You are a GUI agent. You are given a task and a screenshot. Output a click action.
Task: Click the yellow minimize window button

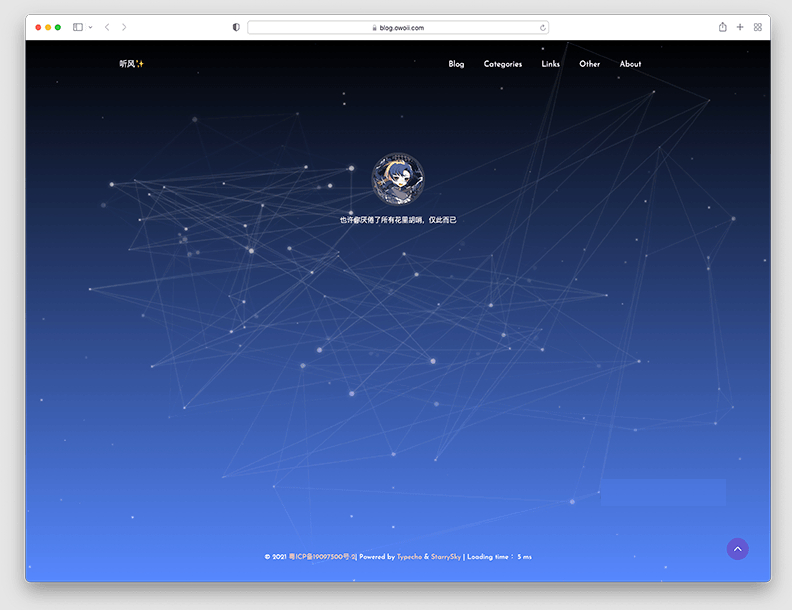[x=48, y=27]
